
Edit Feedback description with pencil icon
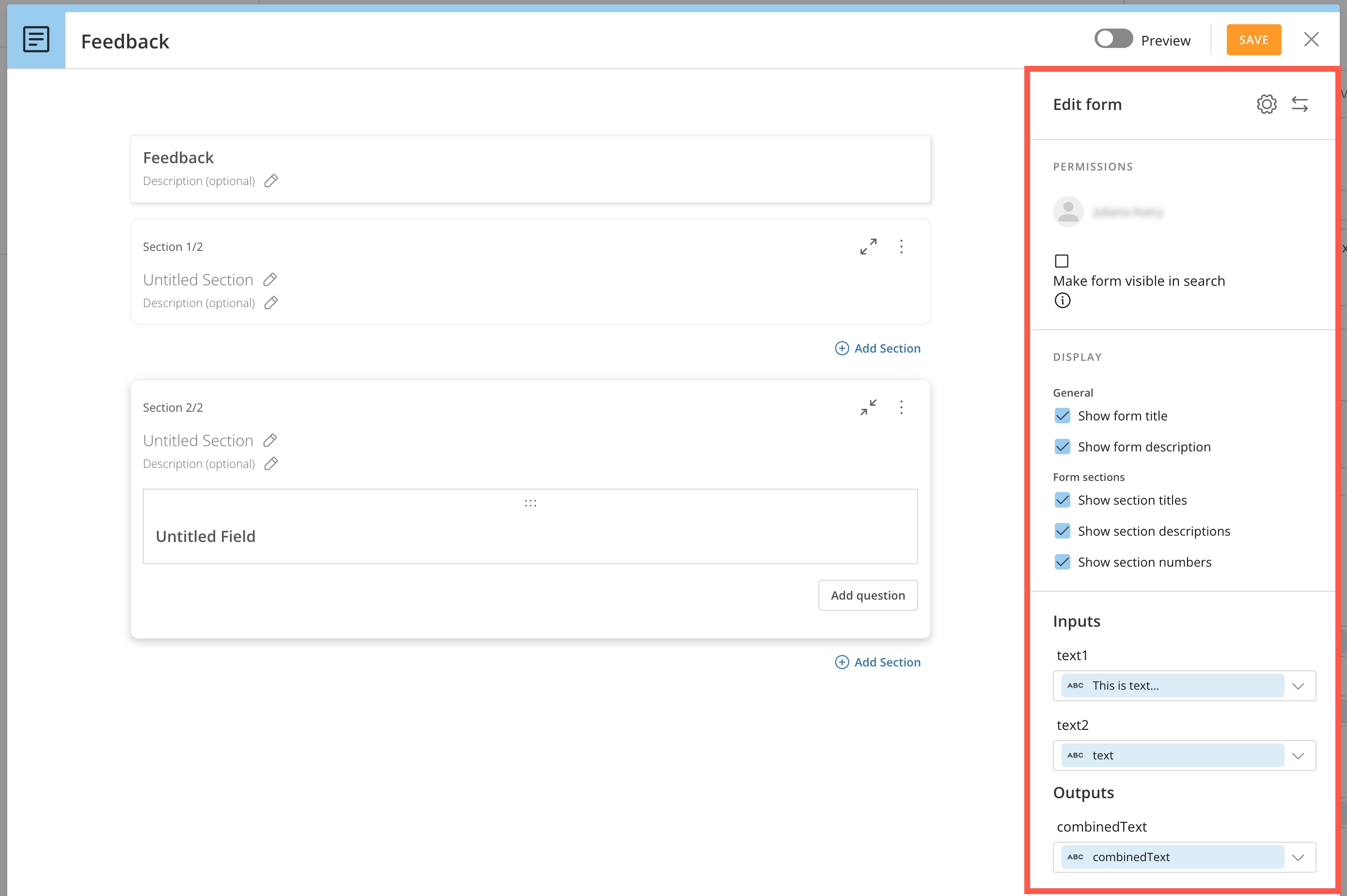tap(271, 181)
